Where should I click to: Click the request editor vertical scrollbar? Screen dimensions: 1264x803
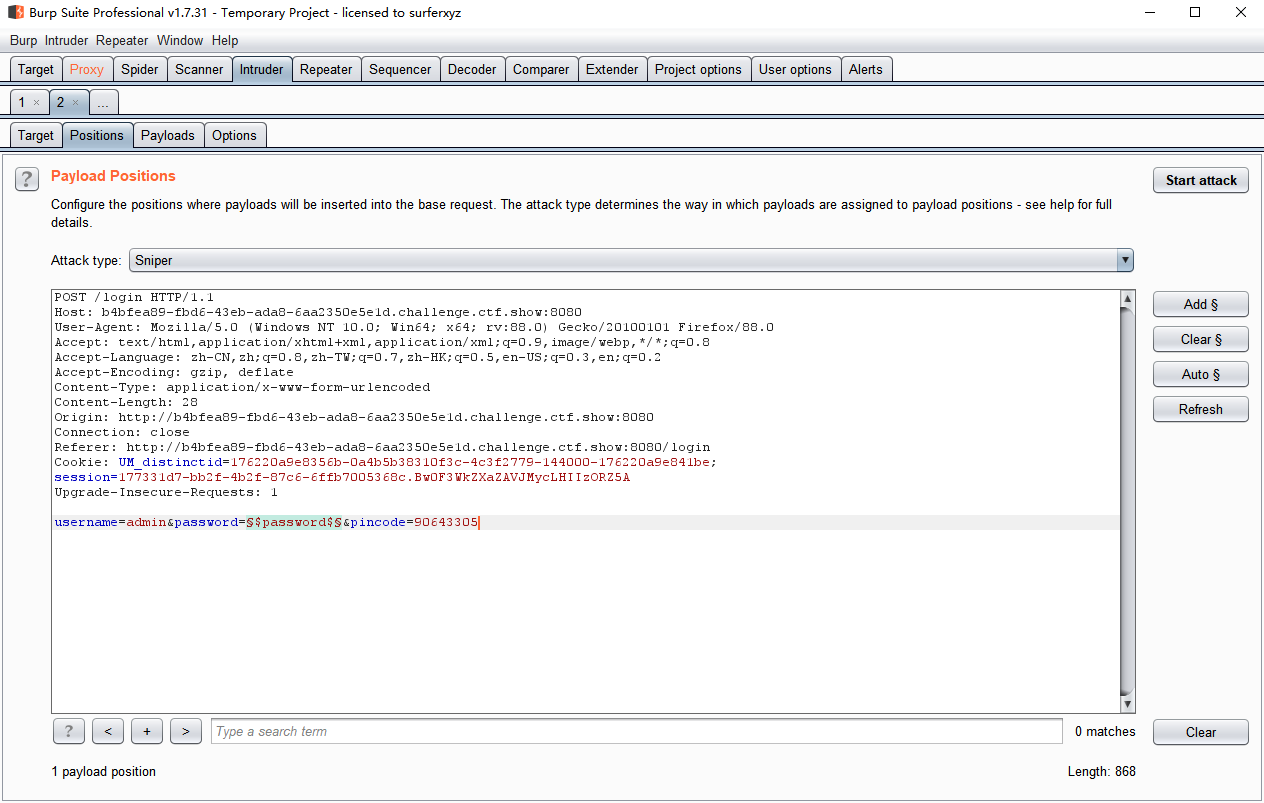tap(1128, 502)
